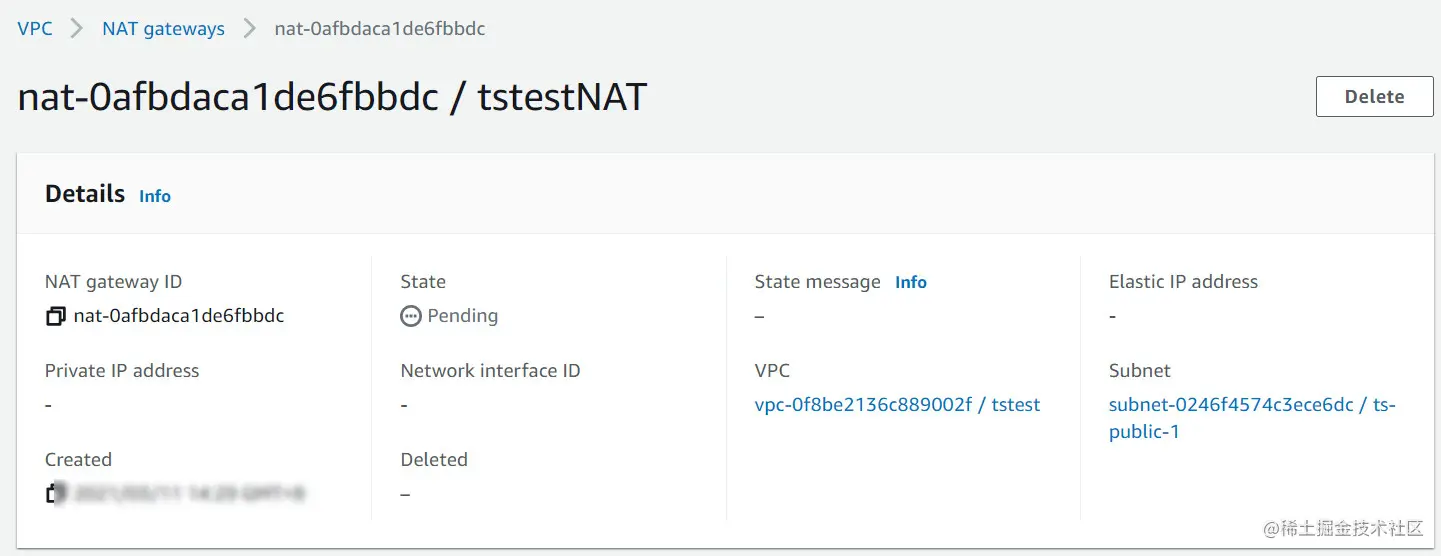
Task: Open Info next to the Details heading
Action: click(155, 196)
